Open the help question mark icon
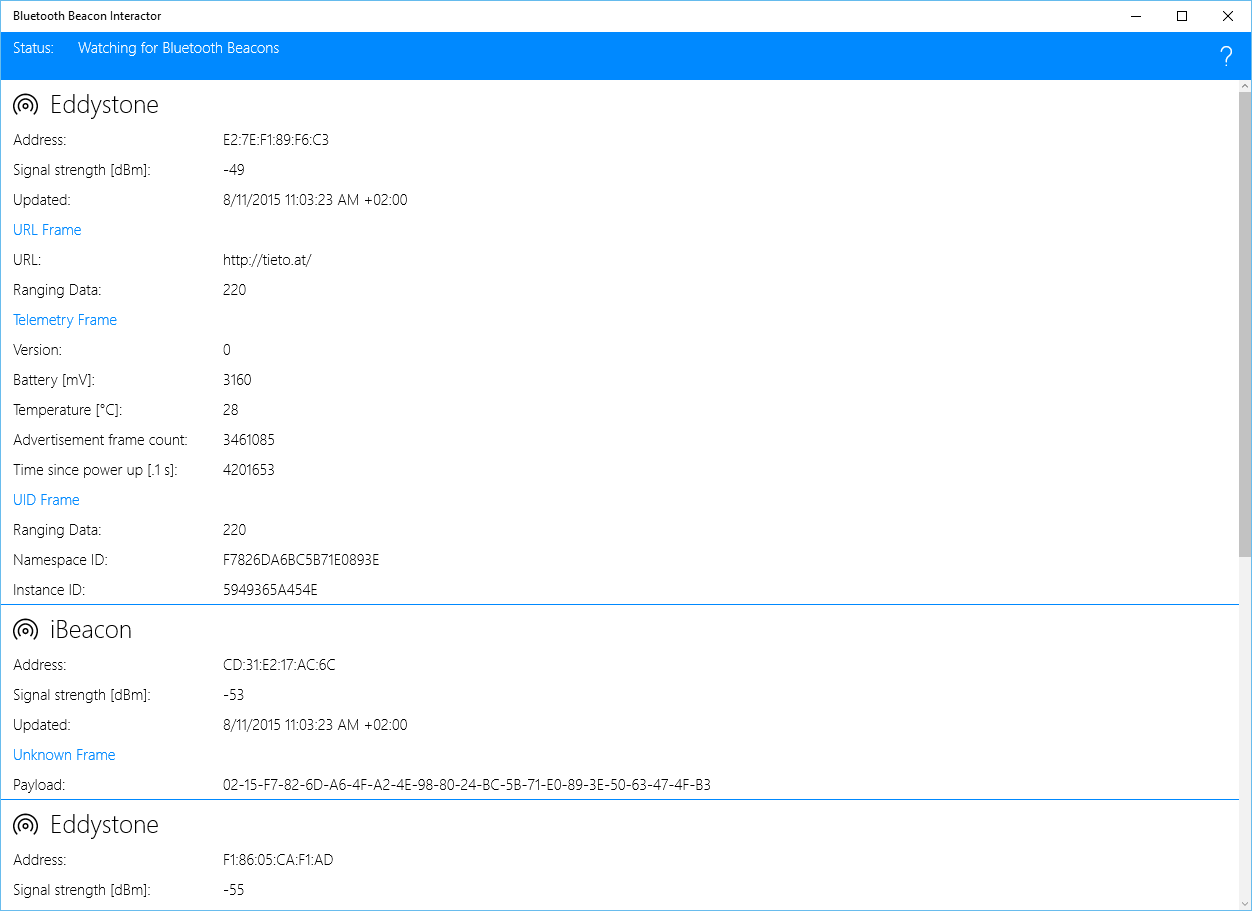This screenshot has height=911, width=1252. [1226, 57]
